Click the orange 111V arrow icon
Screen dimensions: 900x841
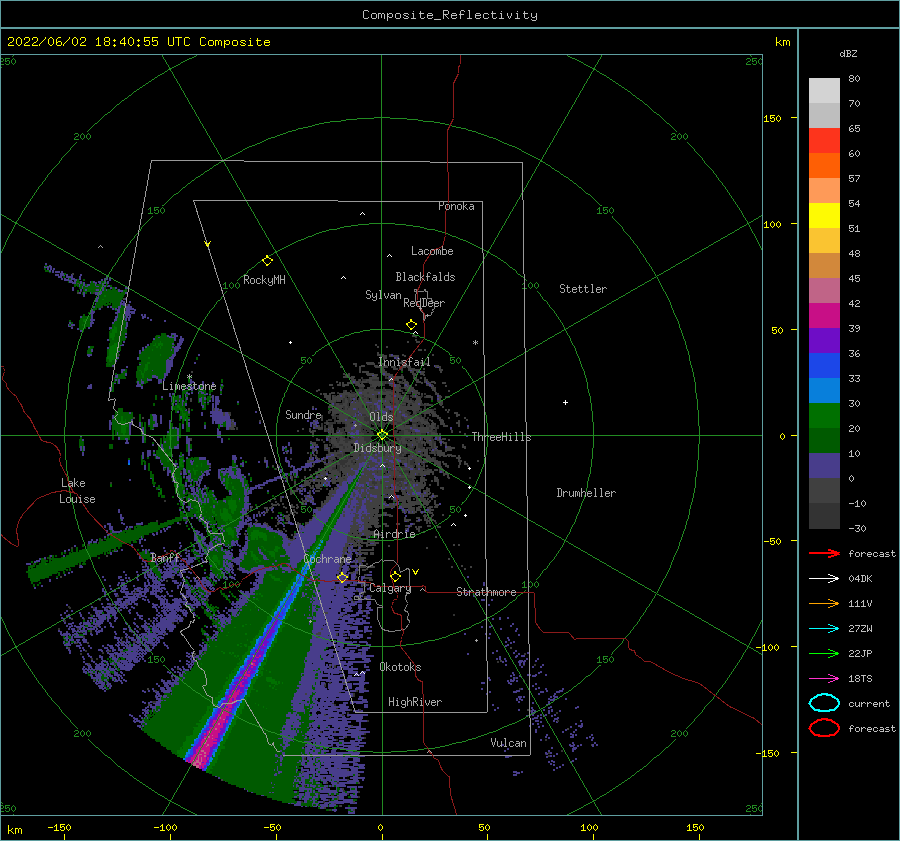[824, 603]
